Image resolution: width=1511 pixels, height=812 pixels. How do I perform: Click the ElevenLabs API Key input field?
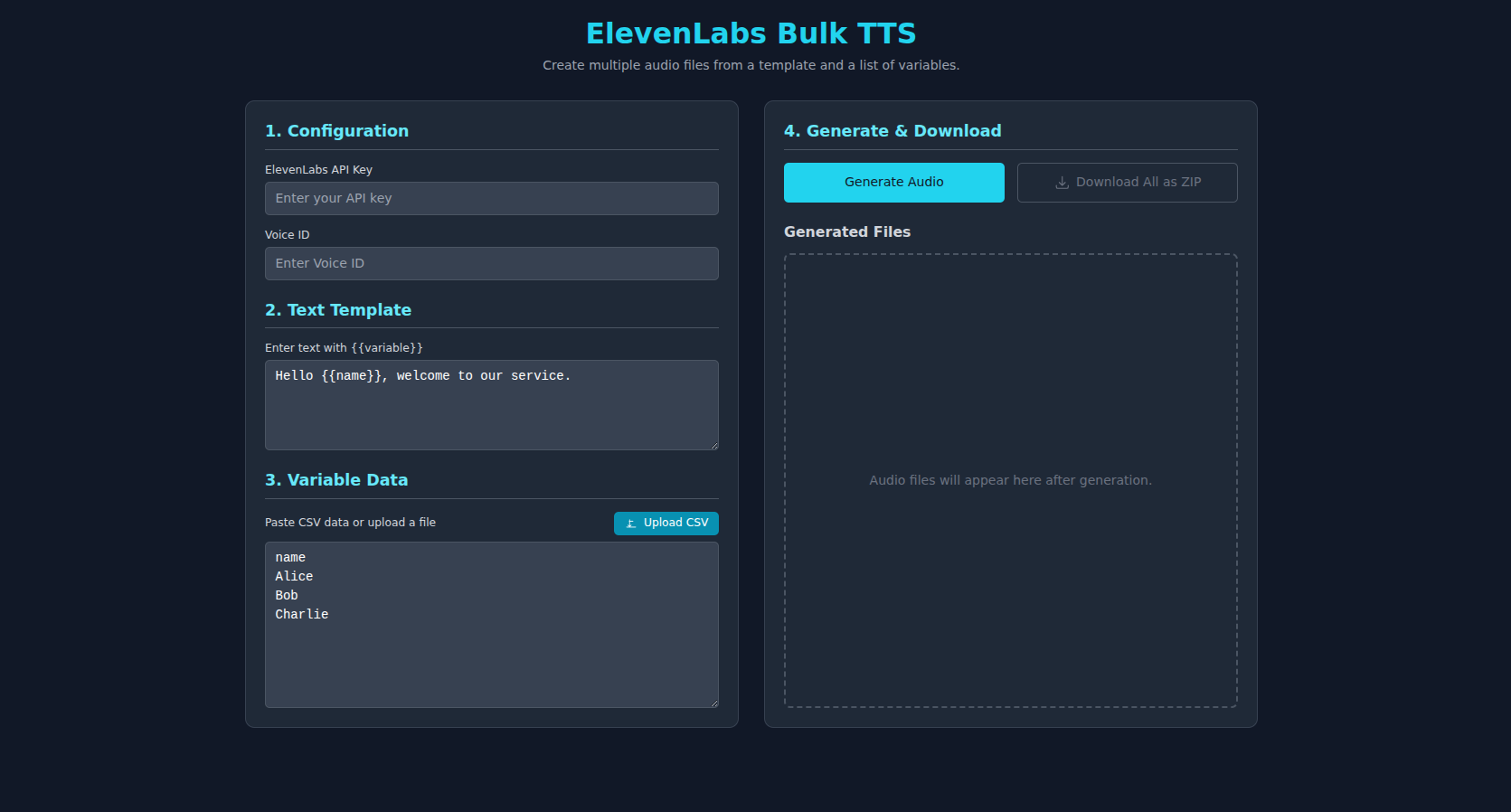point(491,198)
